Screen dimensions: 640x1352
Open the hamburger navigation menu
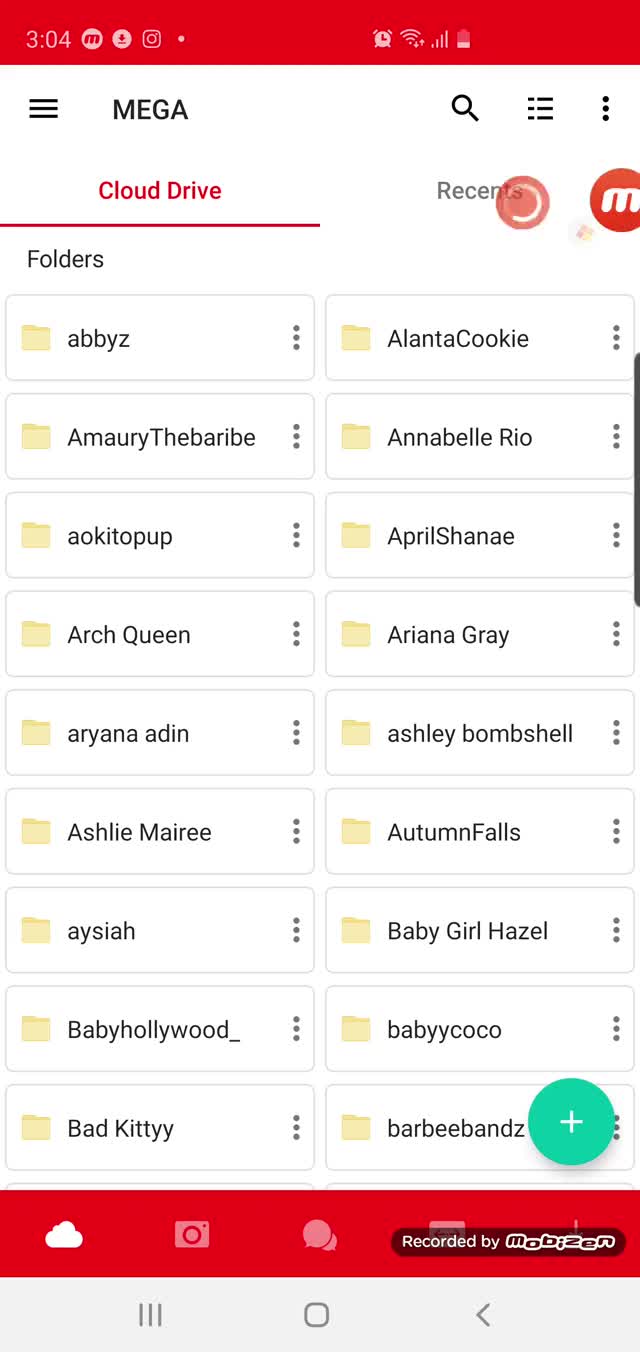[43, 109]
